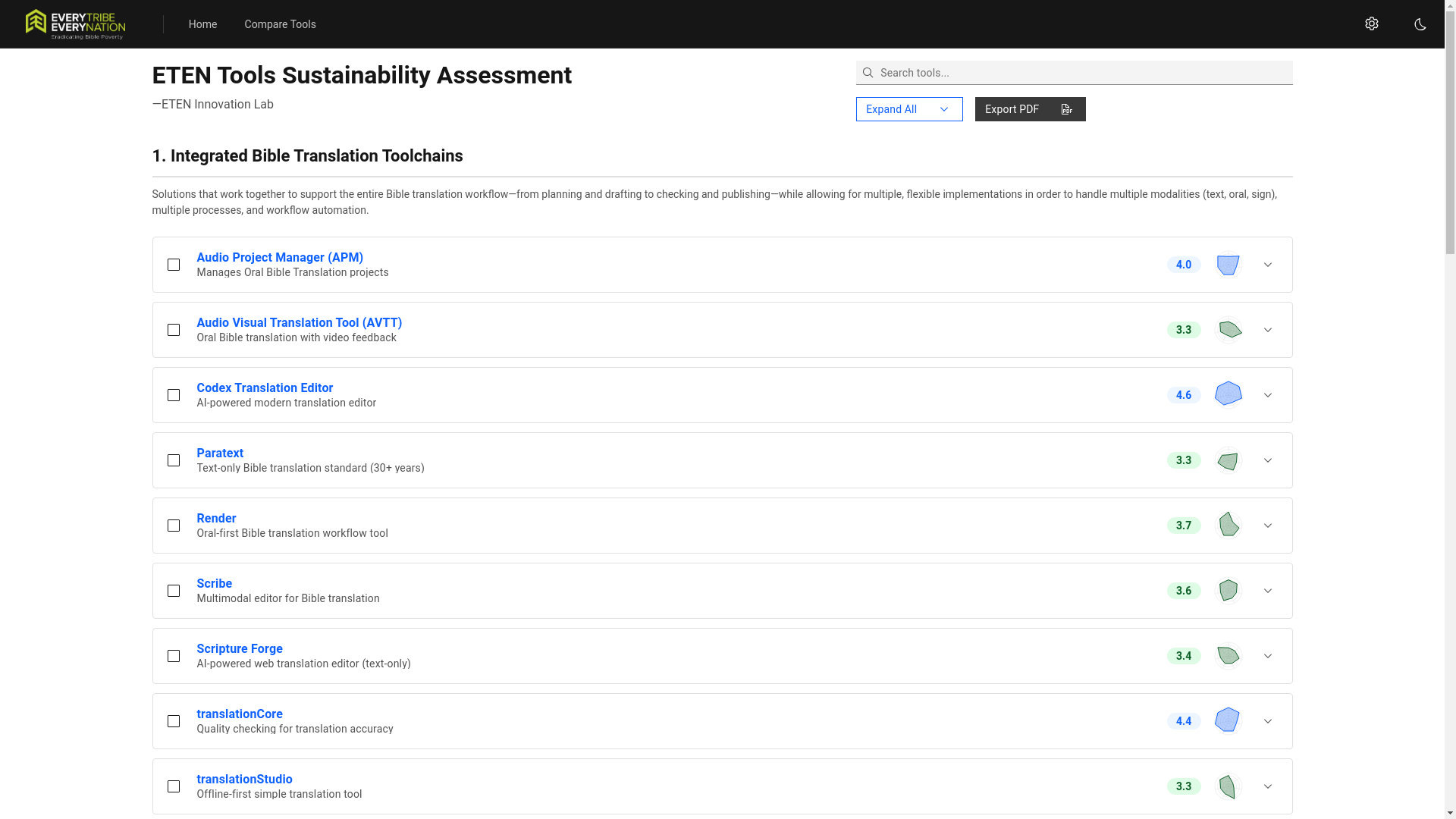Select the Audio Project Manager checkbox

click(x=174, y=265)
